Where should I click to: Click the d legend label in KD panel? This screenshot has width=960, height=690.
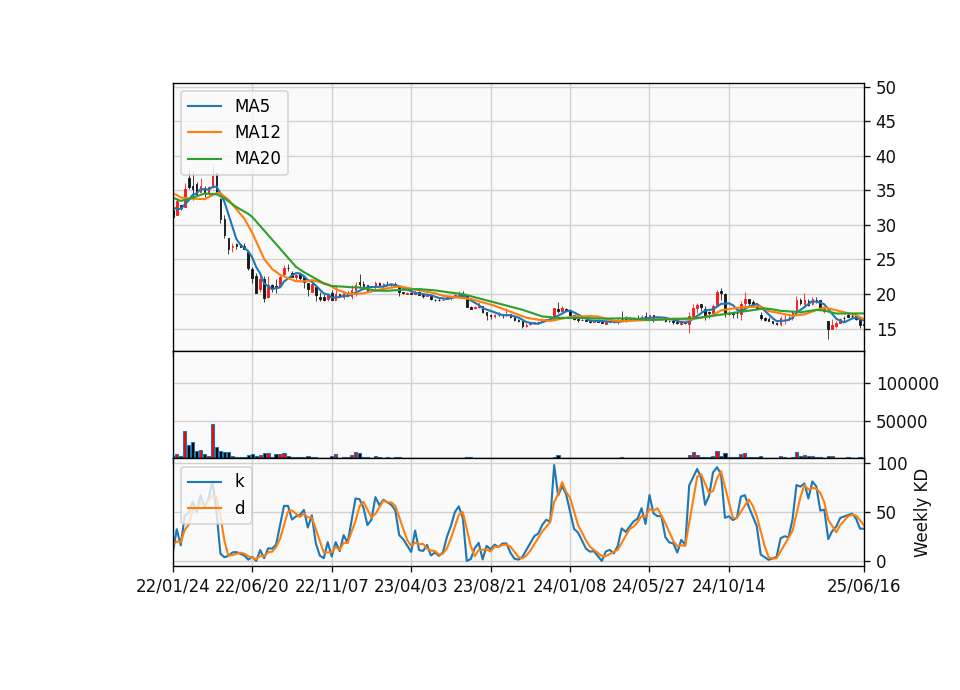coord(239,508)
